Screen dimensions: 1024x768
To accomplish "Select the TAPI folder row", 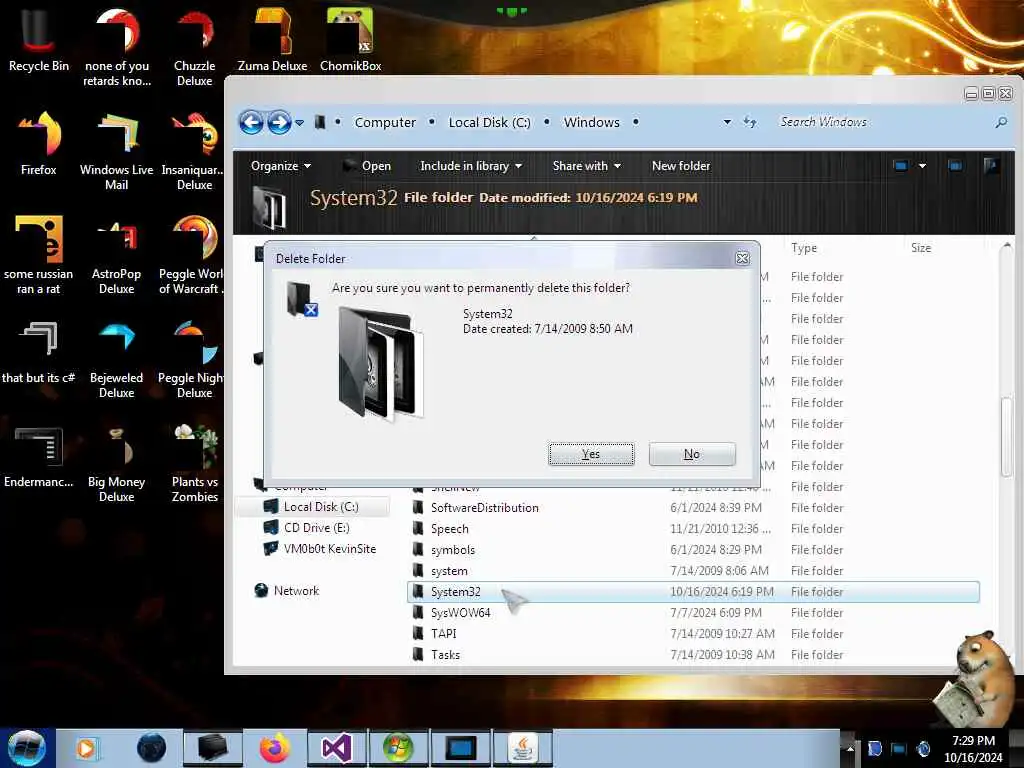I will pos(692,633).
